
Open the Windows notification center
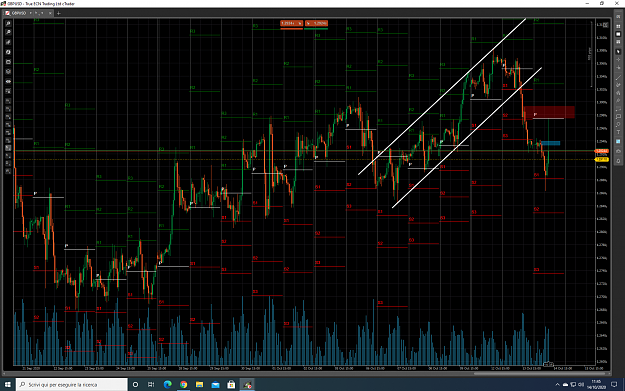(614, 385)
